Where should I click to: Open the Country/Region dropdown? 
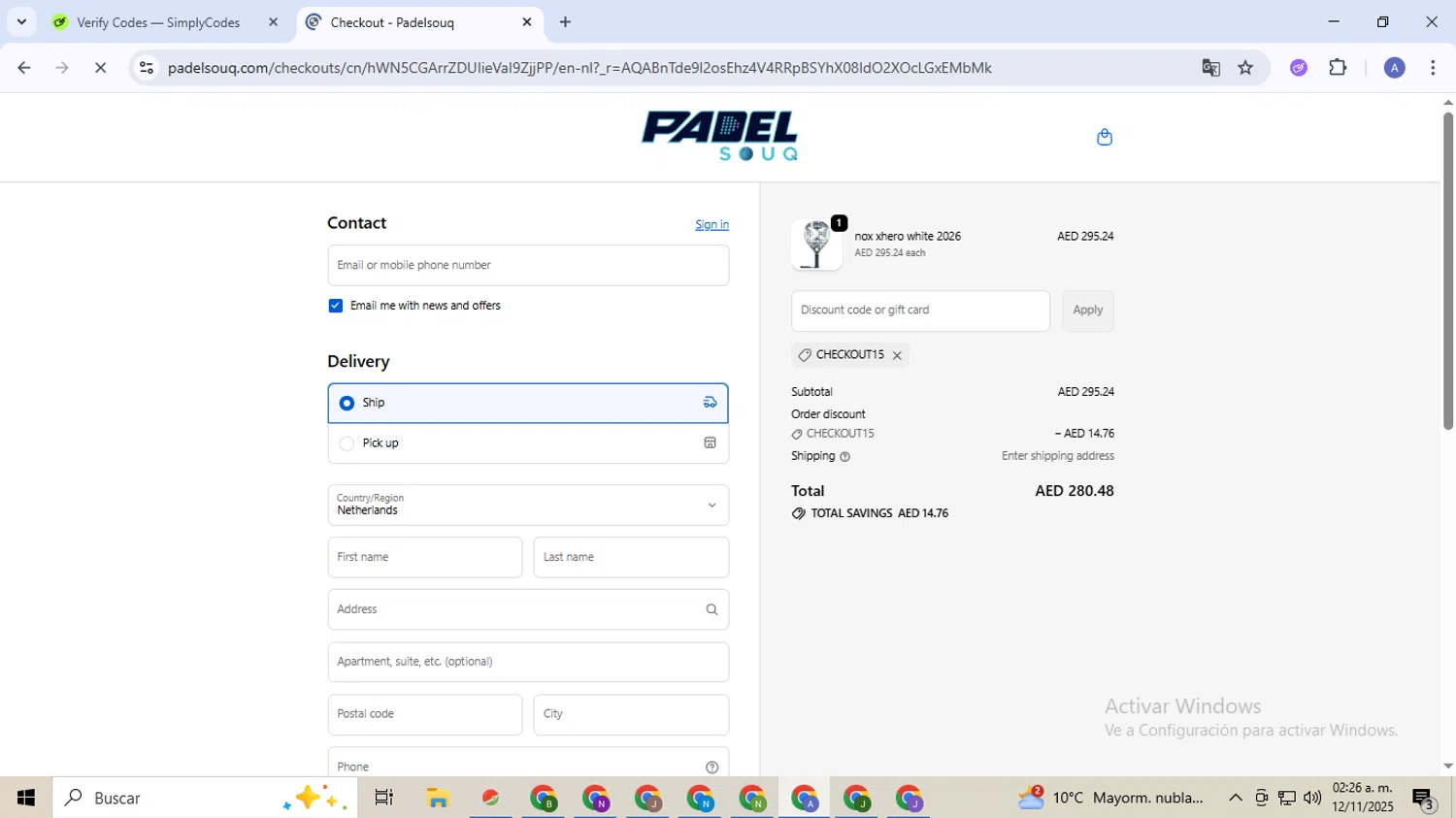click(x=528, y=505)
